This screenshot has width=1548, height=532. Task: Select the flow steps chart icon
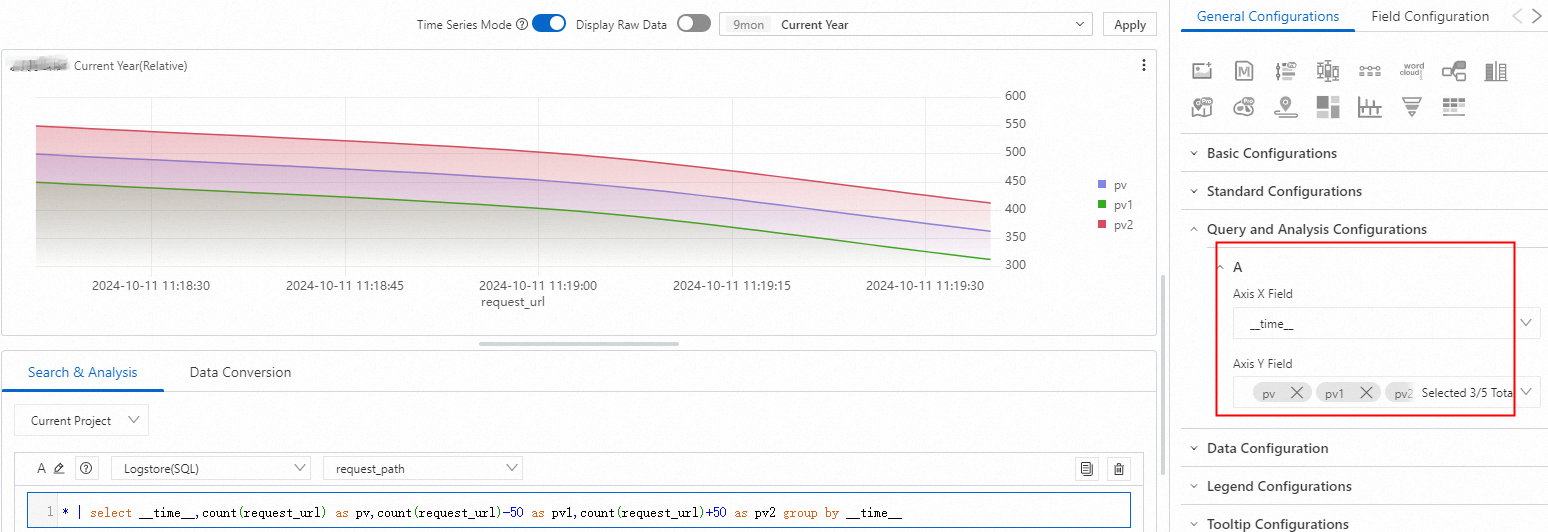pos(1370,71)
